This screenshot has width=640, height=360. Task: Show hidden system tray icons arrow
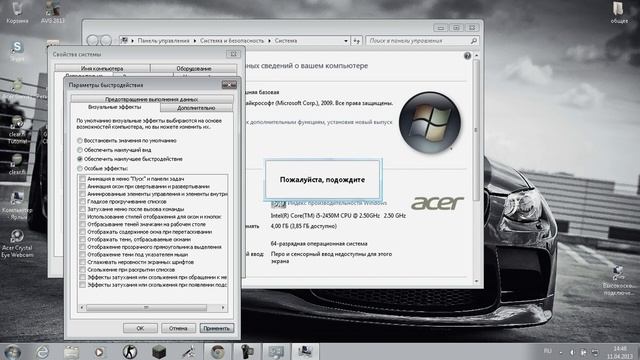tap(560, 352)
